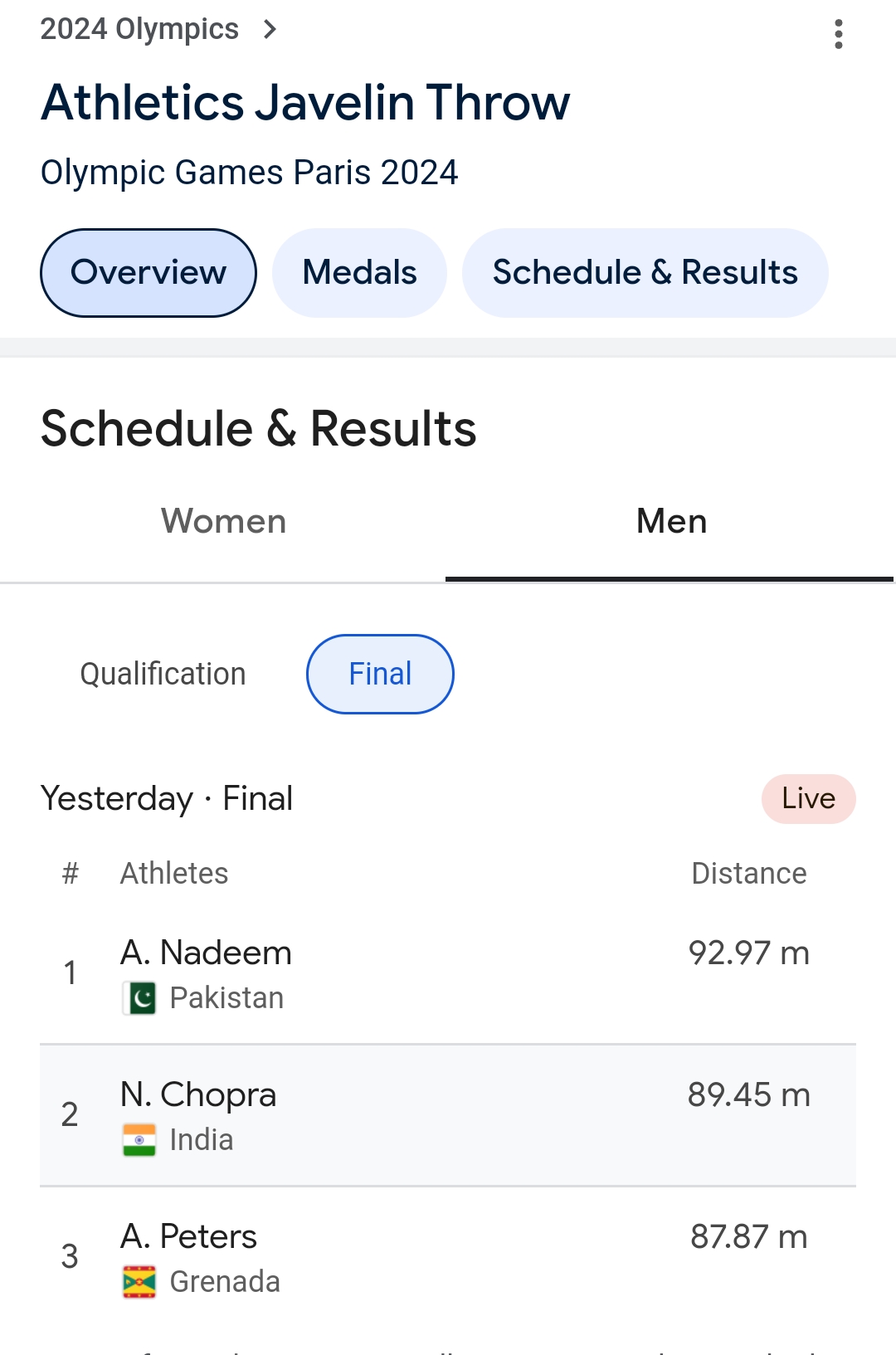This screenshot has height=1355, width=896.
Task: Tap the Athletes column header
Action: [x=174, y=874]
